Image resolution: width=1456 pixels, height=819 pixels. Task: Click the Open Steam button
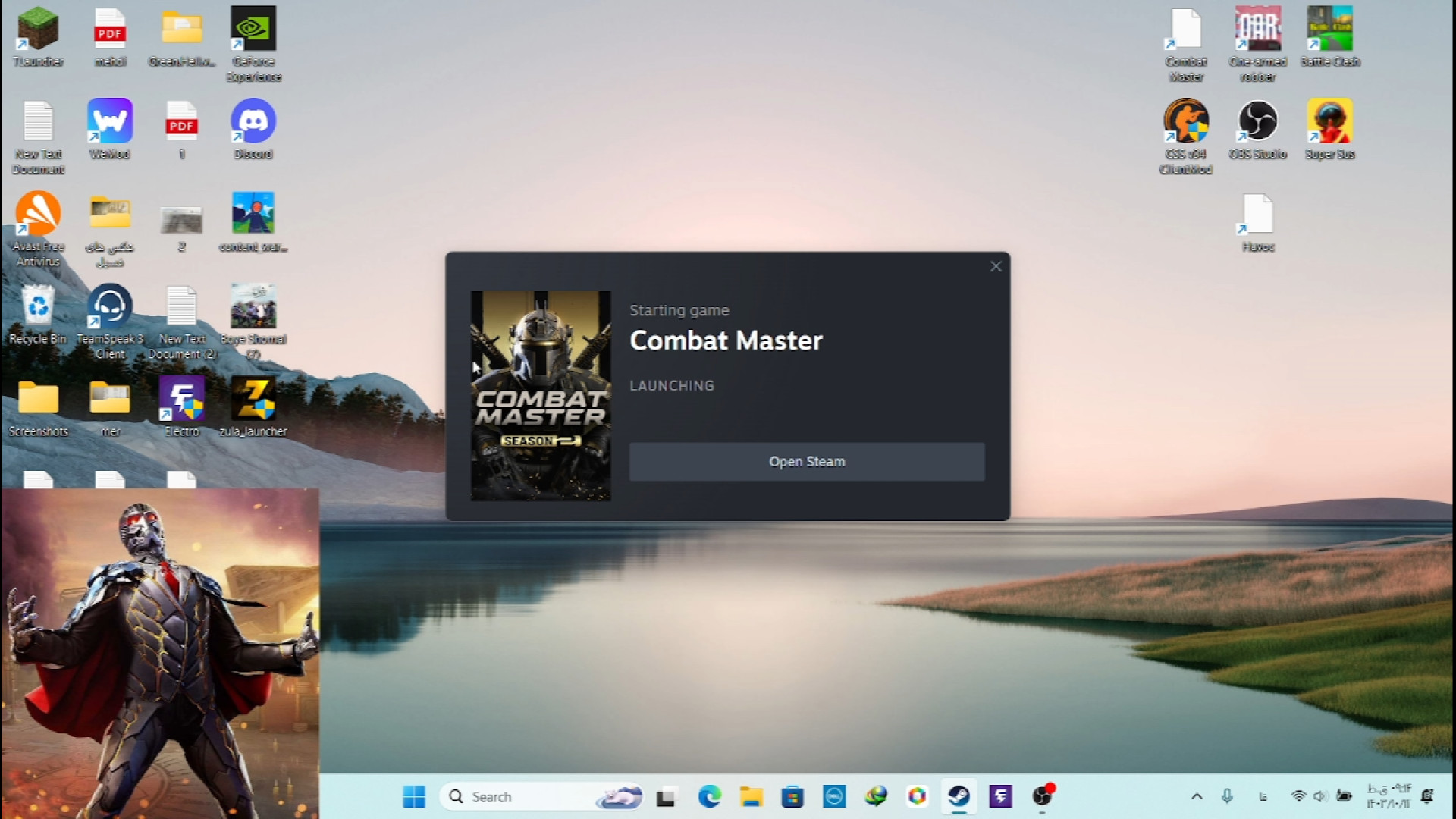coord(807,462)
